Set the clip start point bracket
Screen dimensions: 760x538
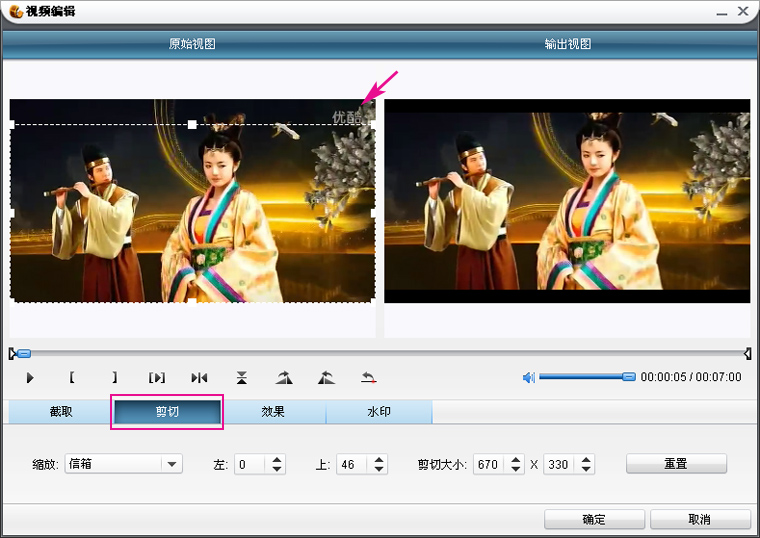pos(72,377)
